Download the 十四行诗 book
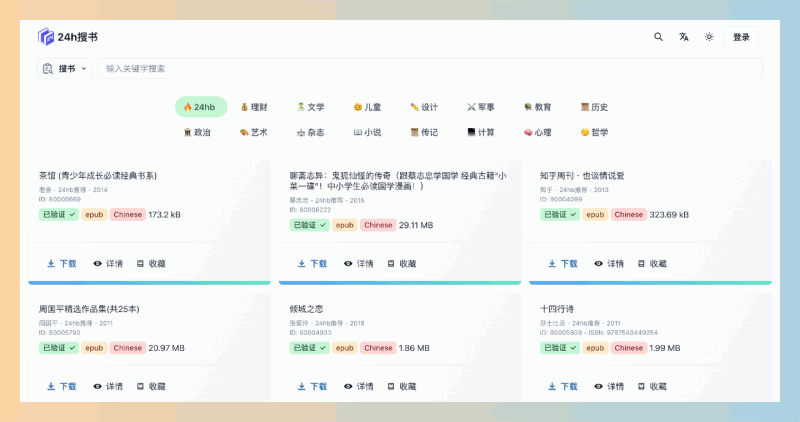Viewport: 800px width, 422px height. pos(563,387)
